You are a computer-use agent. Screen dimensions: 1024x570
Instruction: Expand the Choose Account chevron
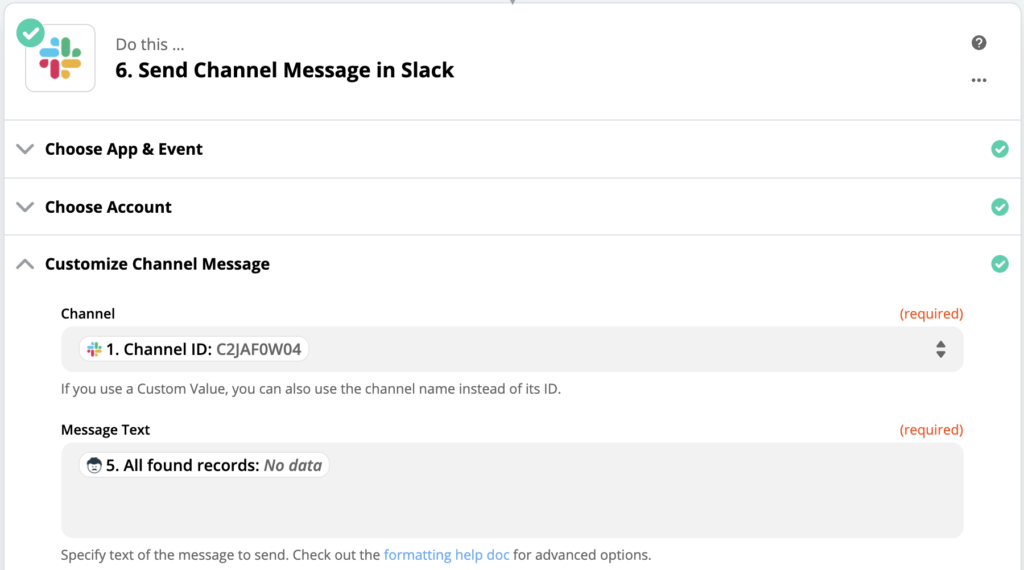coord(25,207)
